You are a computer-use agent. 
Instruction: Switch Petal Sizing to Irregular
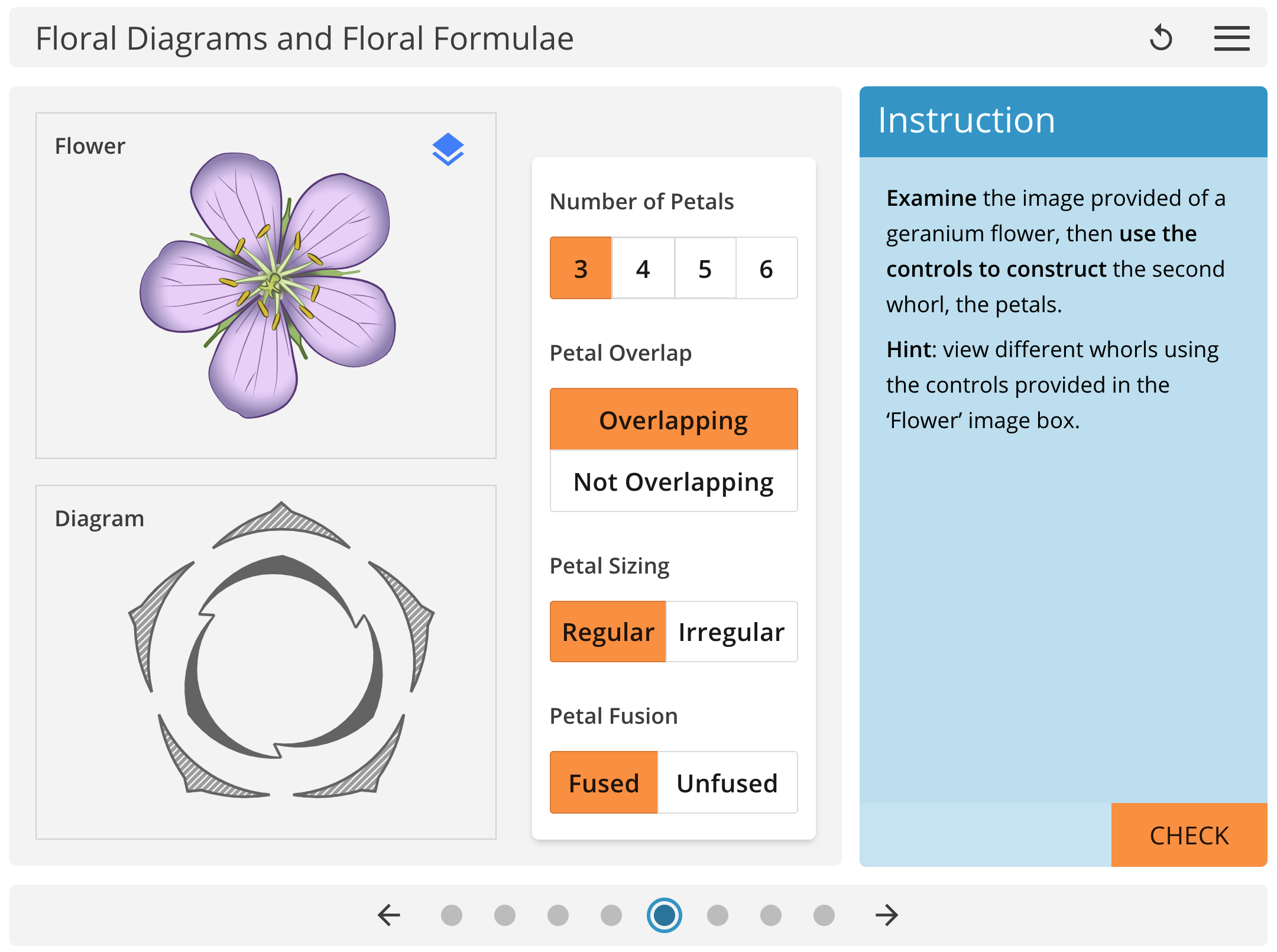[x=731, y=632]
